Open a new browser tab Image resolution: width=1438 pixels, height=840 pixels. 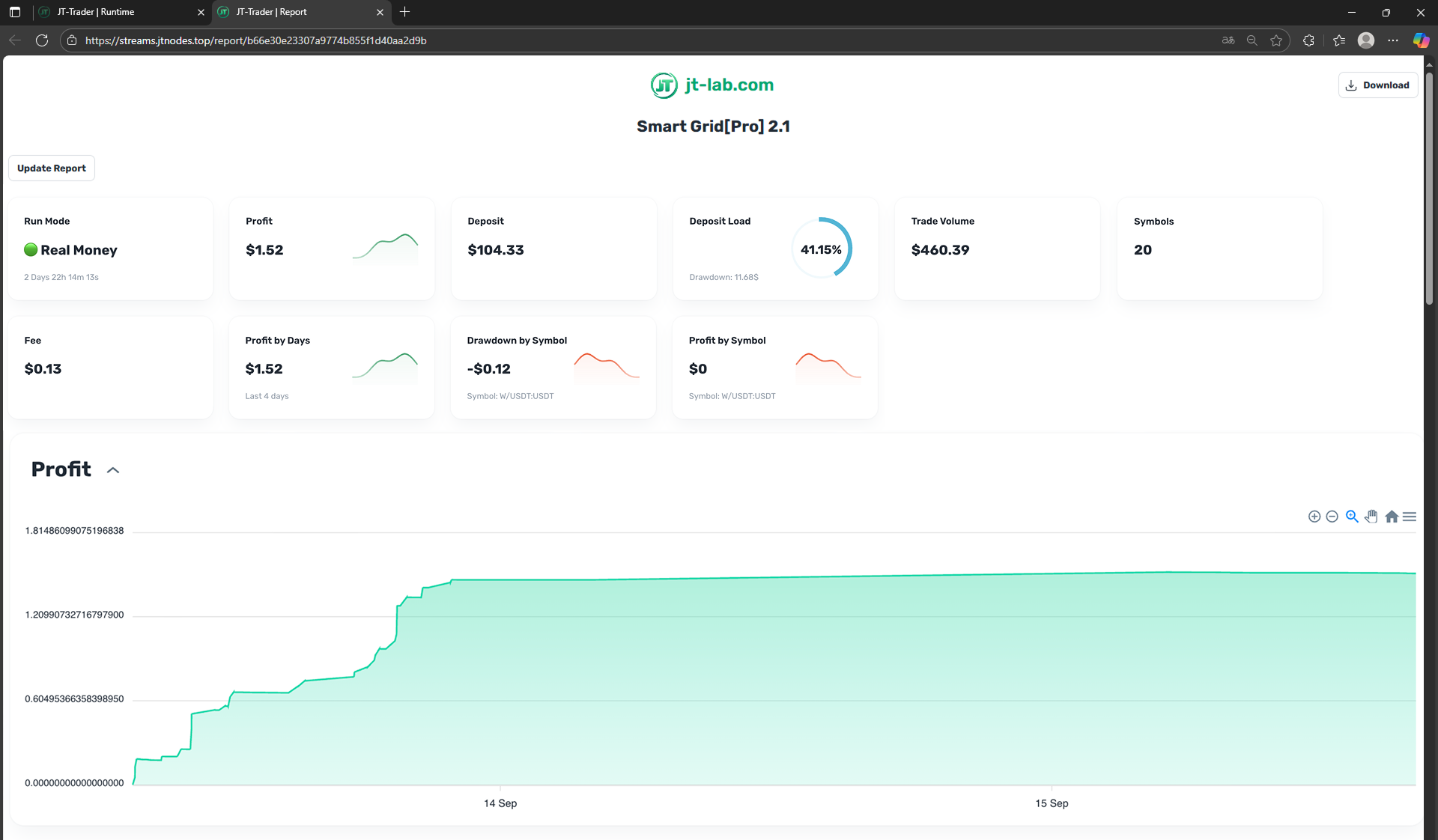click(x=405, y=12)
